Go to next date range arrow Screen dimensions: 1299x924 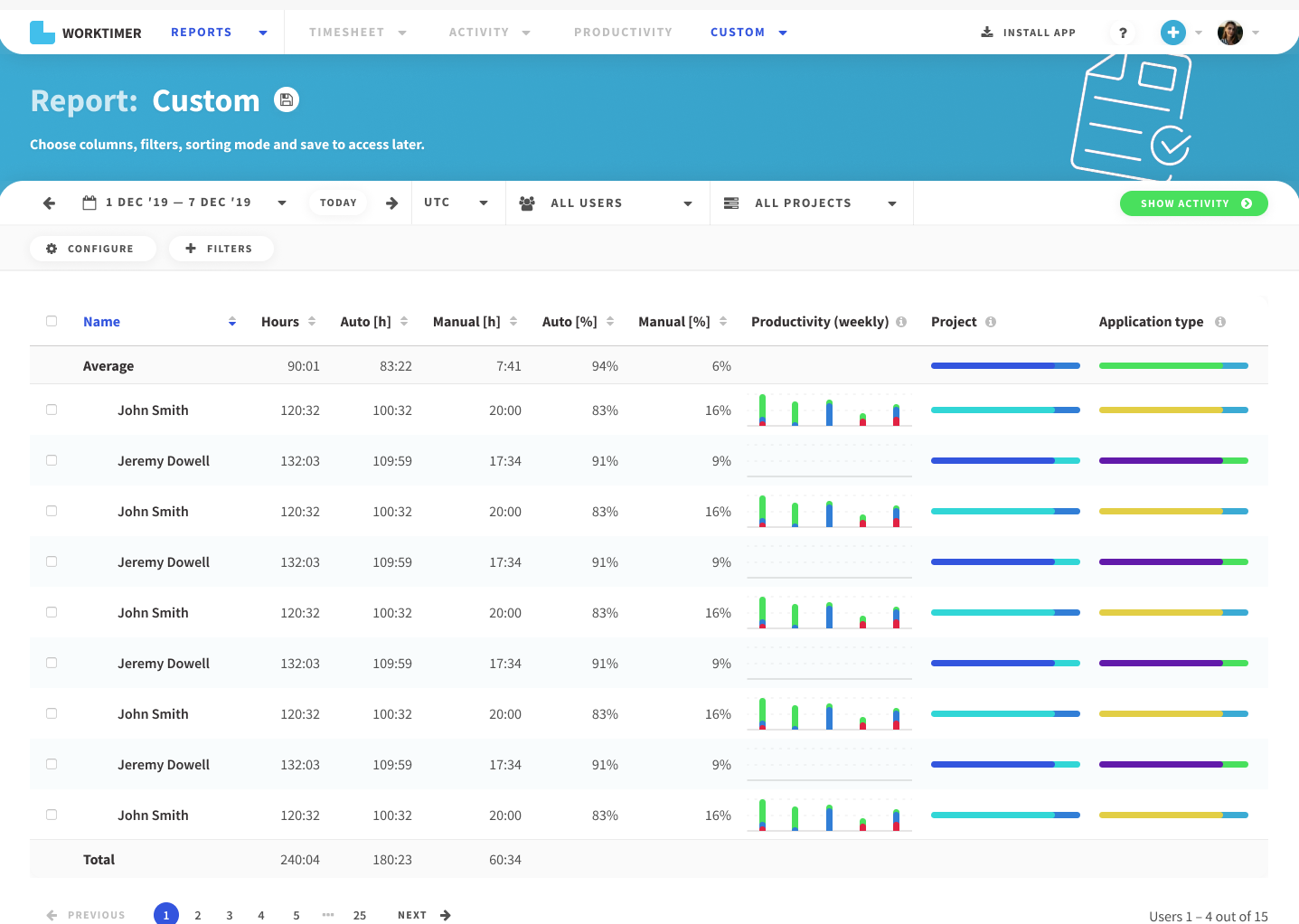point(391,203)
